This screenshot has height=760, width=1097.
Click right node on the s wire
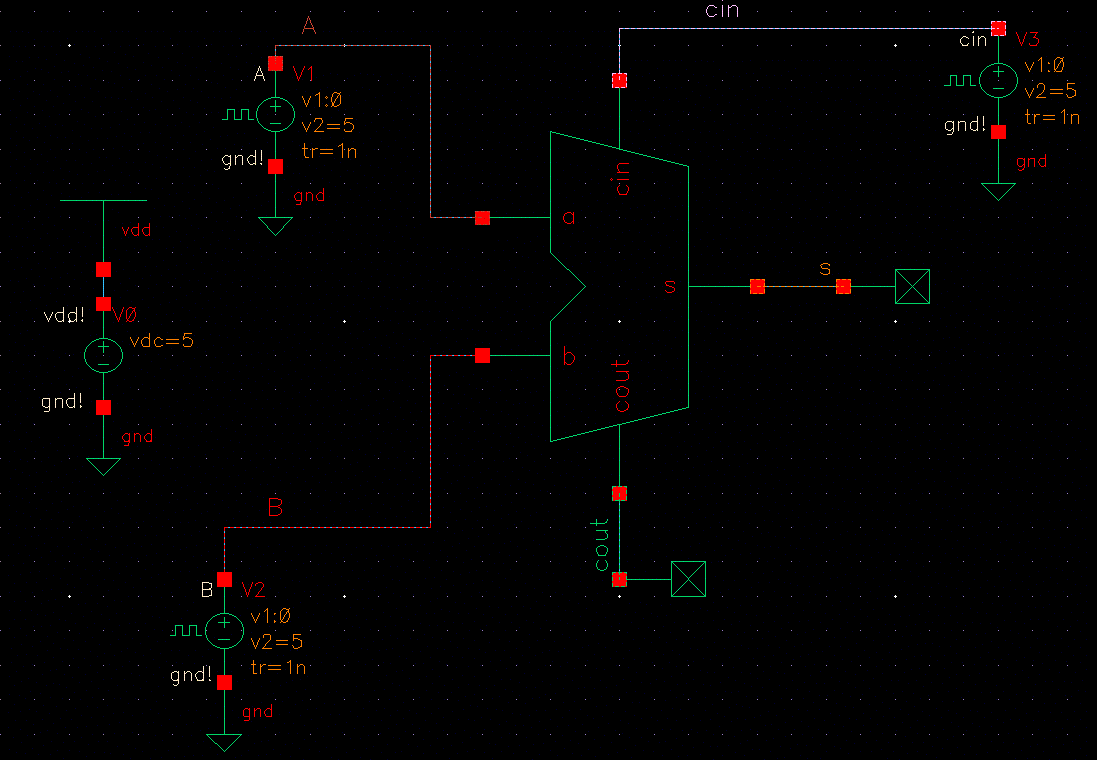coord(843,286)
